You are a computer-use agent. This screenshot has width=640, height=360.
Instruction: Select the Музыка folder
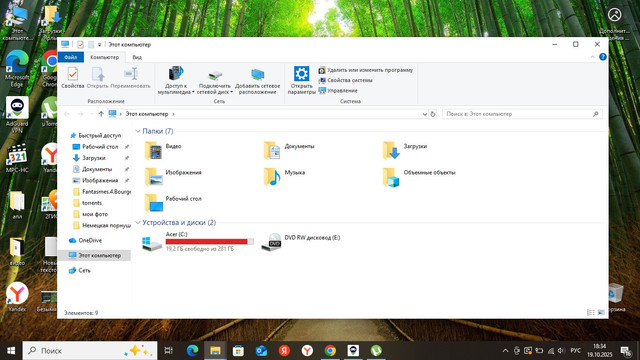pyautogui.click(x=284, y=177)
